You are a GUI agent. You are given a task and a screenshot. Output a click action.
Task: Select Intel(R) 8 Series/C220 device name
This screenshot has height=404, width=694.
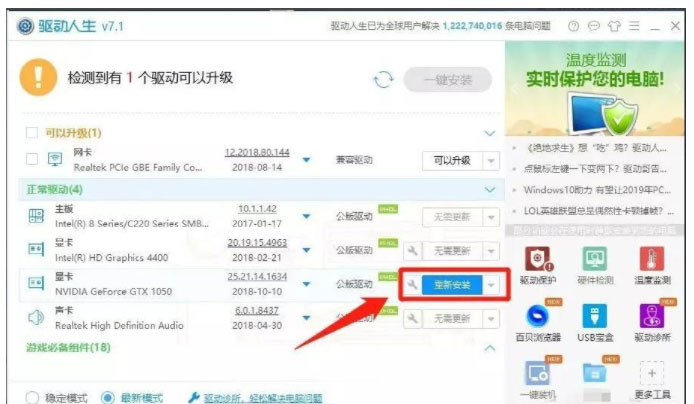(x=131, y=224)
